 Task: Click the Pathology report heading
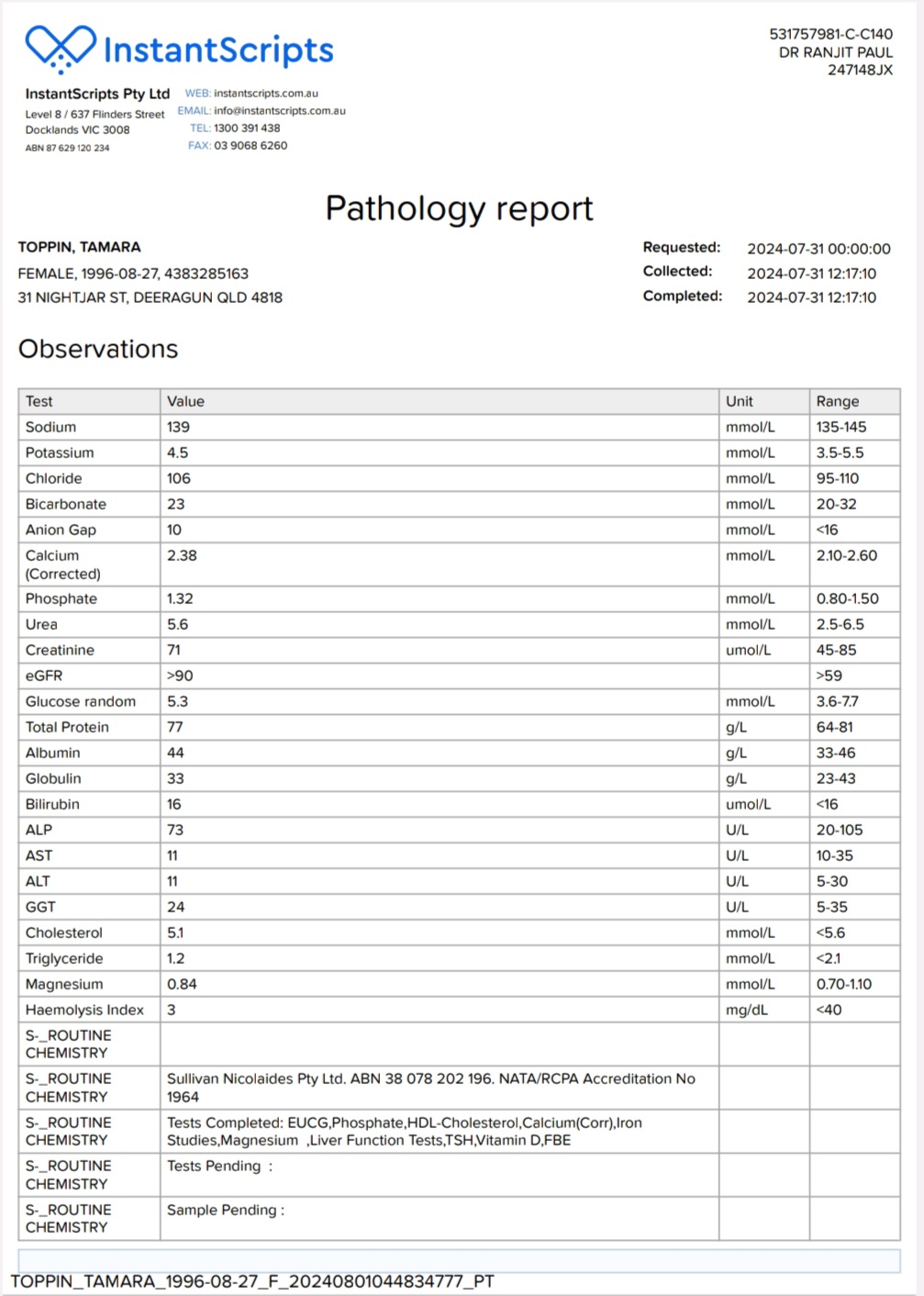click(x=459, y=209)
